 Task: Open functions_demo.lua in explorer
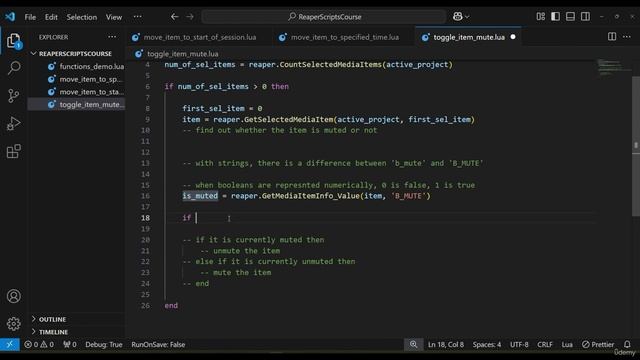pos(92,66)
